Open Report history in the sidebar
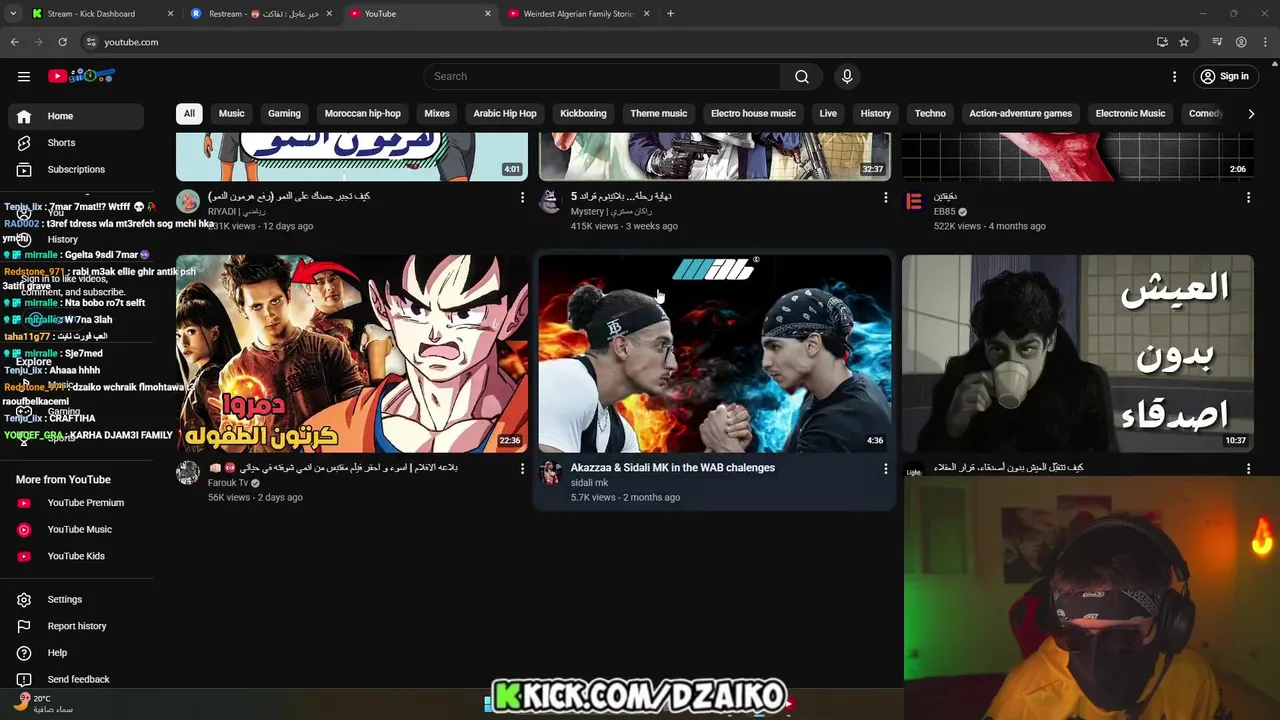1280x720 pixels. point(76,626)
